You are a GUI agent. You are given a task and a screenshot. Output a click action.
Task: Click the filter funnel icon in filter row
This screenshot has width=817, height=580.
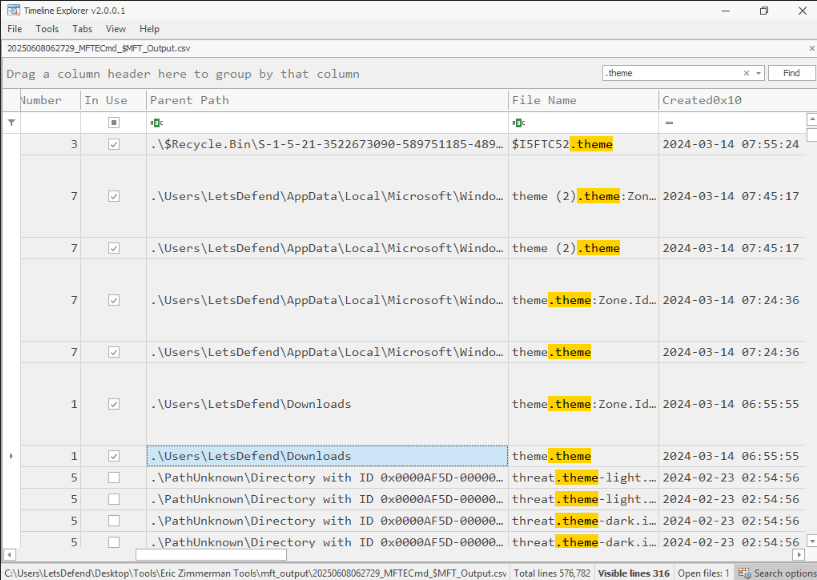11,122
